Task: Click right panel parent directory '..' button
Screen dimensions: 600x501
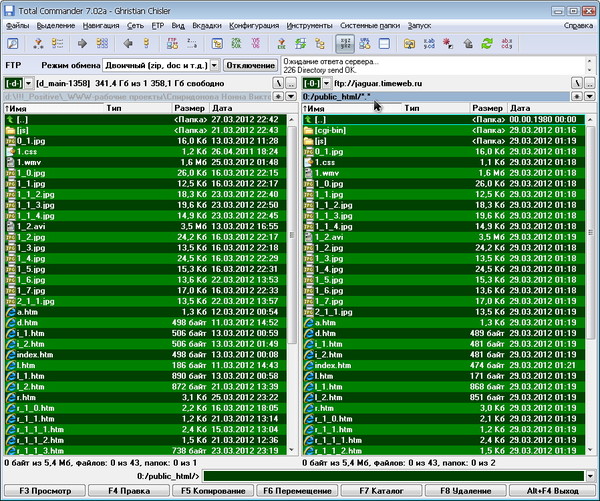Action: 590,83
